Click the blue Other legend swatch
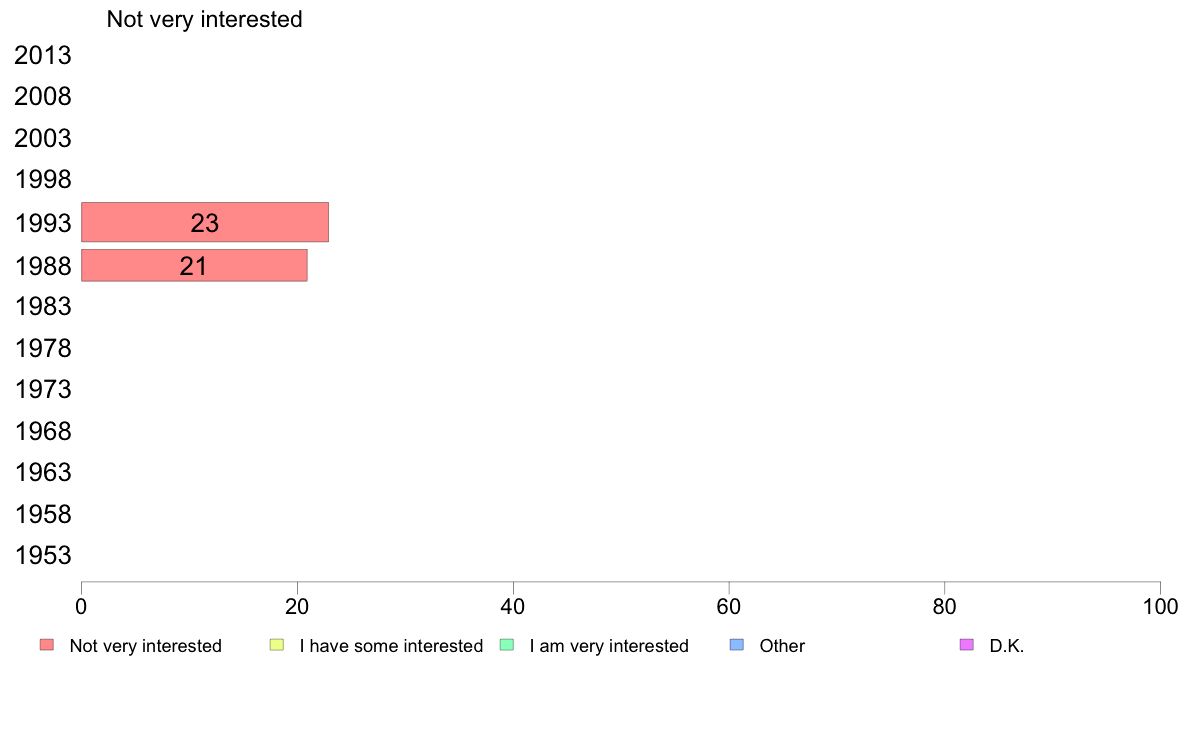Image resolution: width=1188 pixels, height=736 pixels. click(x=736, y=645)
